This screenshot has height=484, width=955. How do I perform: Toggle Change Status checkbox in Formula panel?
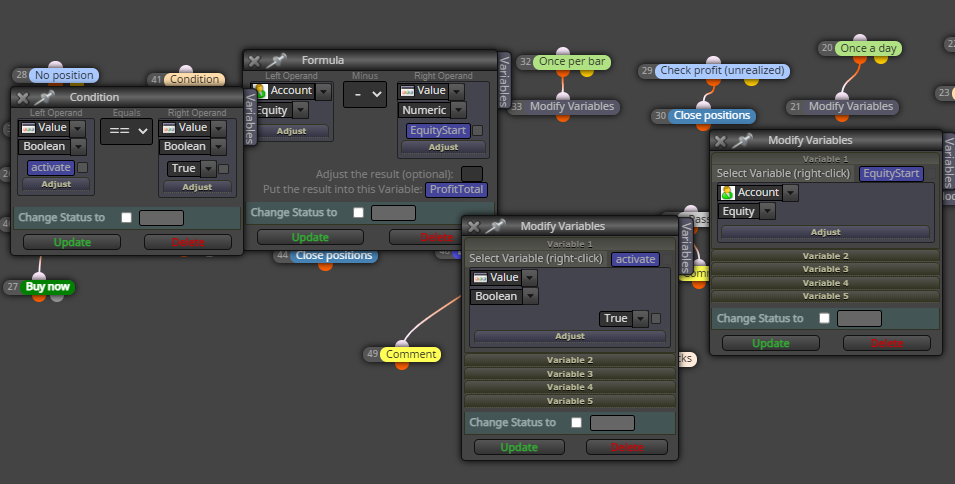point(358,212)
